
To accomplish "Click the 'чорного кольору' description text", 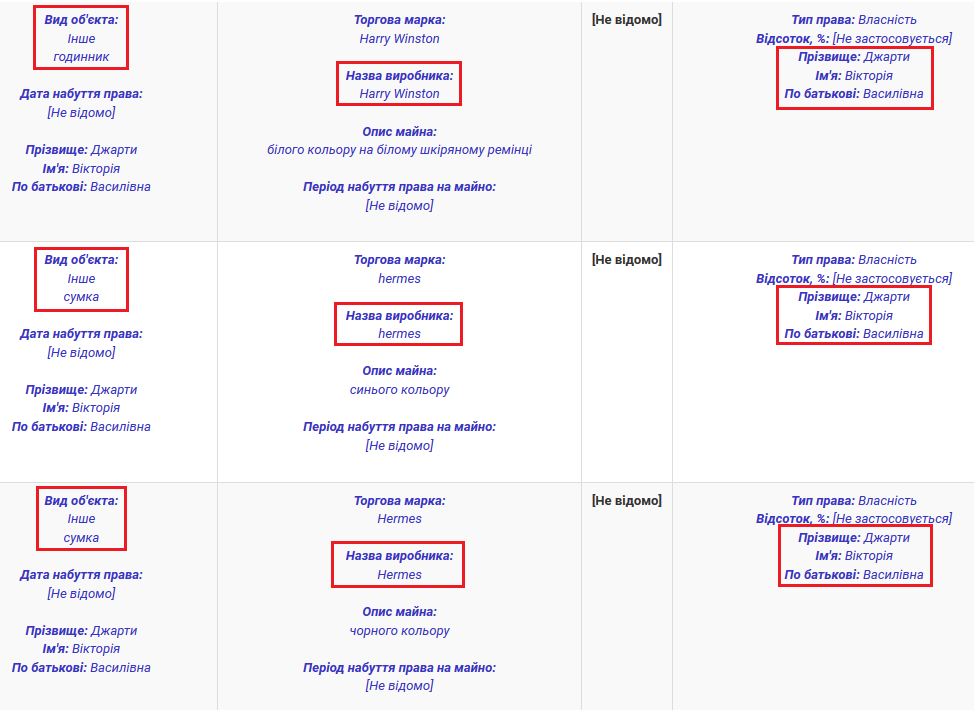I will coord(399,631).
